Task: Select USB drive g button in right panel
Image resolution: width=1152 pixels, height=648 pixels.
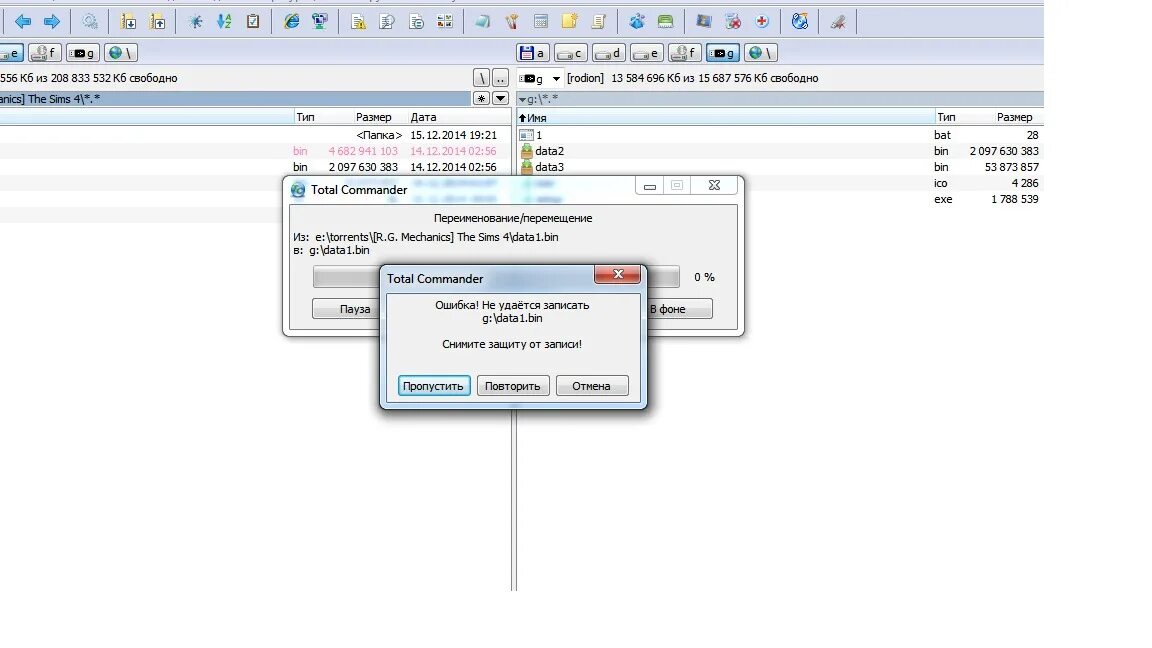Action: coord(722,53)
